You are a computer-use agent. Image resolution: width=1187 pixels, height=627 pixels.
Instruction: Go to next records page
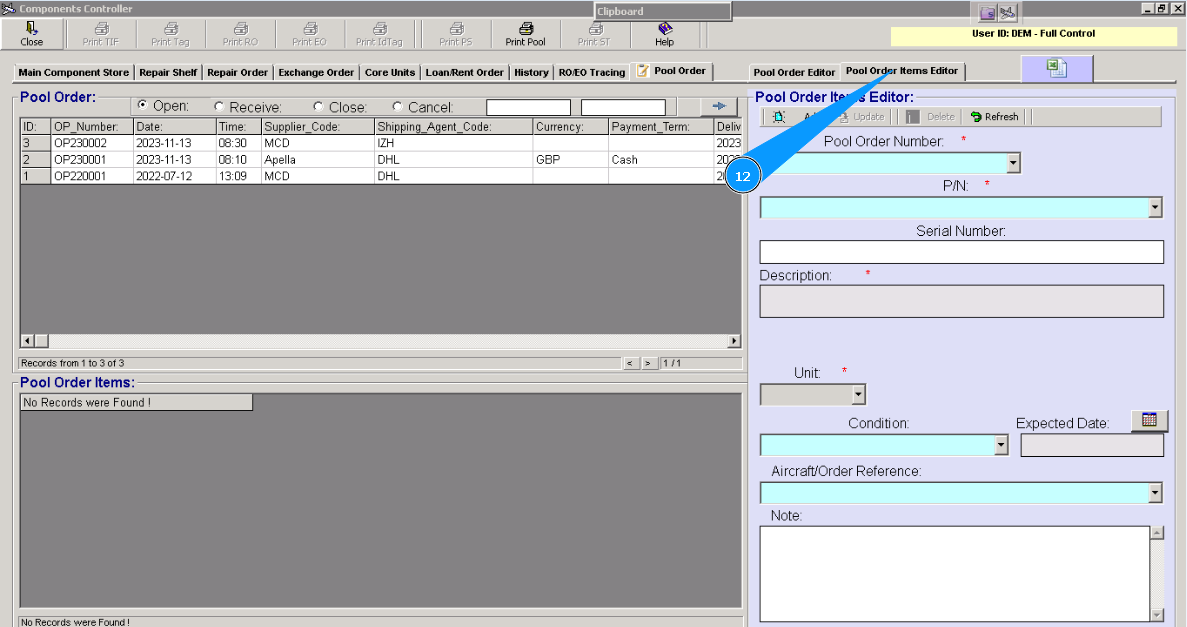(x=648, y=363)
